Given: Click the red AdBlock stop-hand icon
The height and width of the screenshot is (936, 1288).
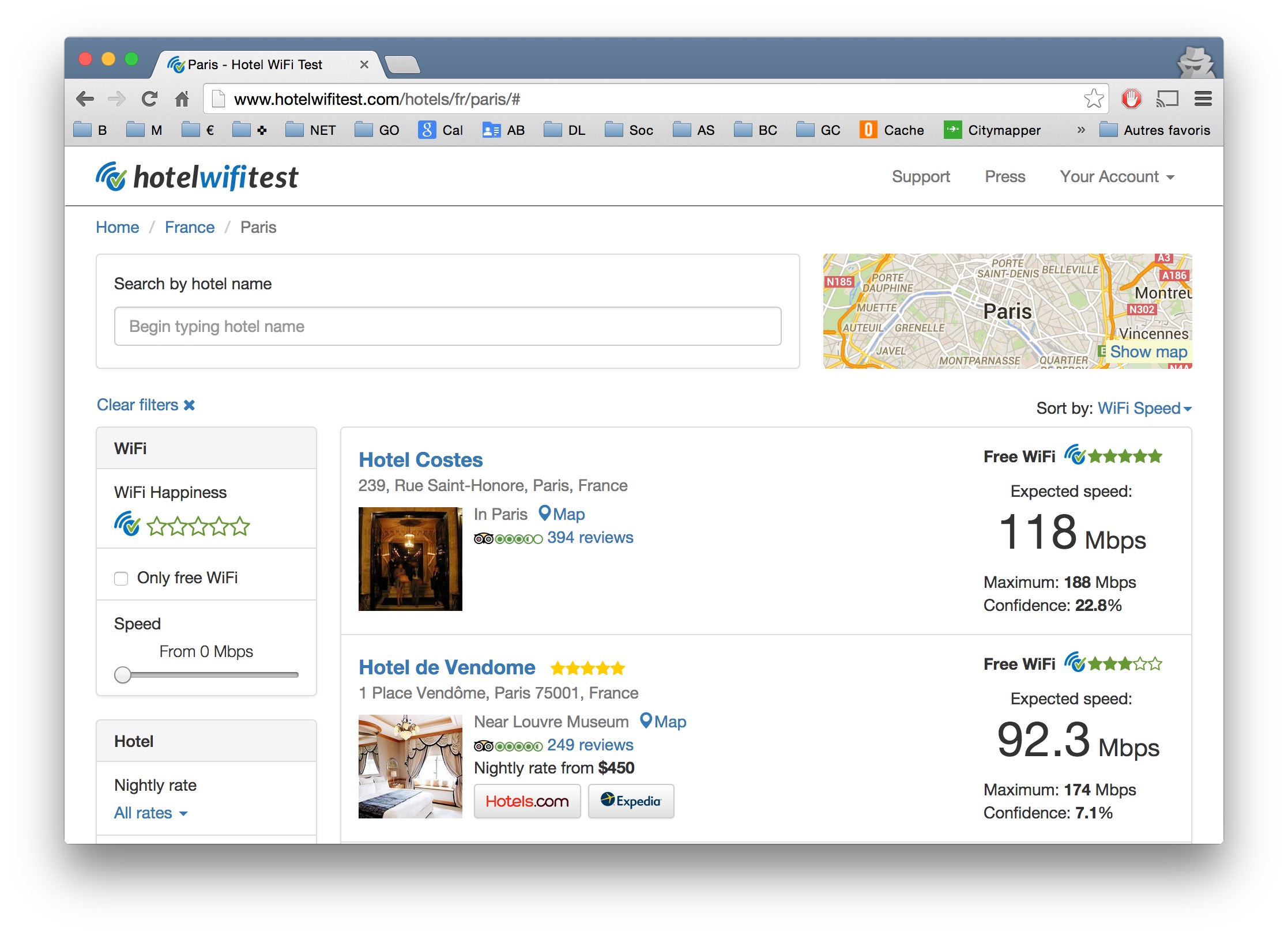Looking at the screenshot, I should pyautogui.click(x=1131, y=99).
